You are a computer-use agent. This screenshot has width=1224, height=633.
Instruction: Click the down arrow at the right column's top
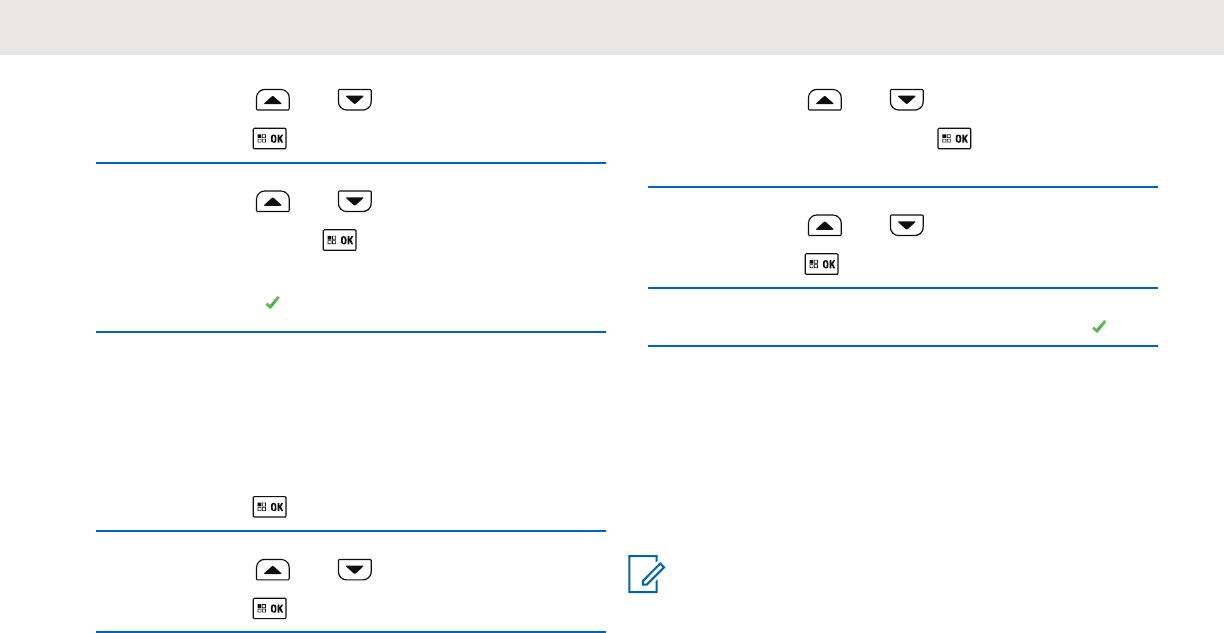(x=907, y=99)
